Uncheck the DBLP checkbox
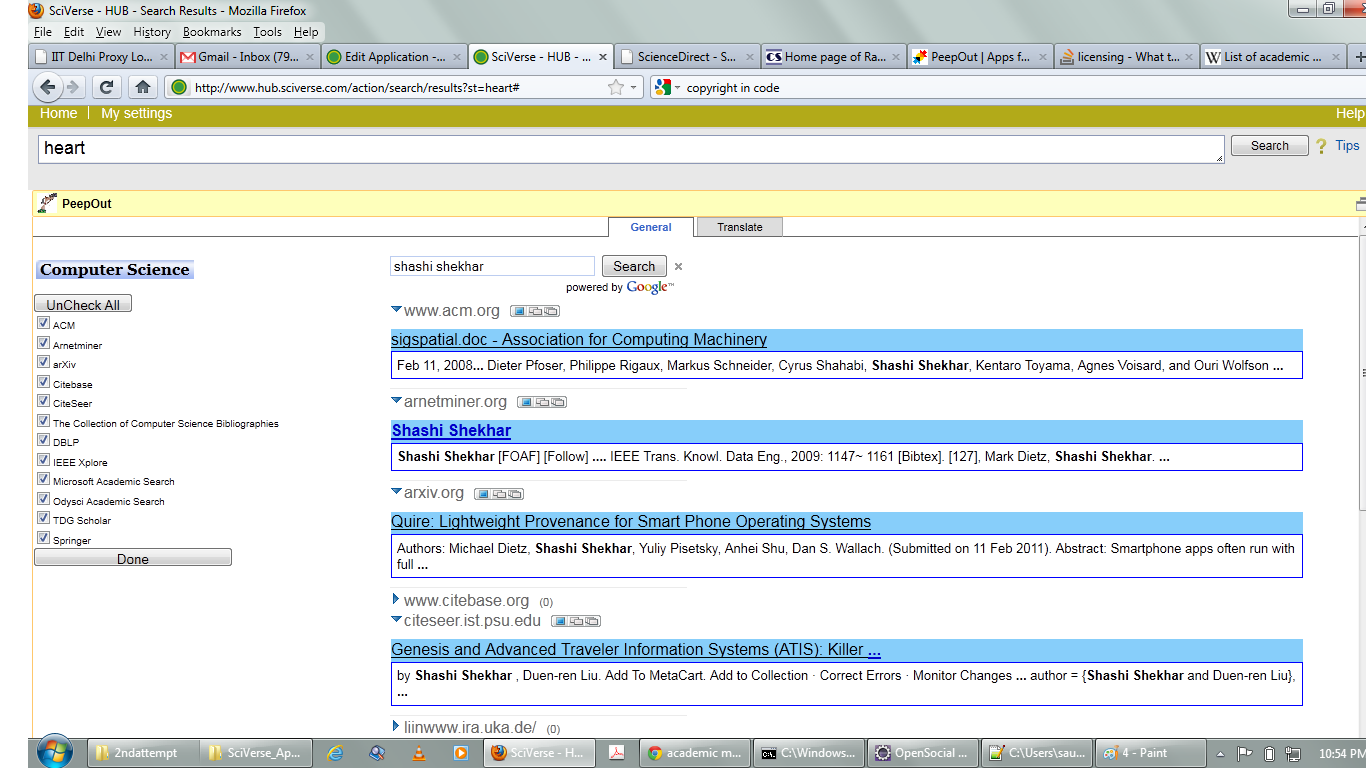Image resolution: width=1366 pixels, height=768 pixels. [x=43, y=440]
